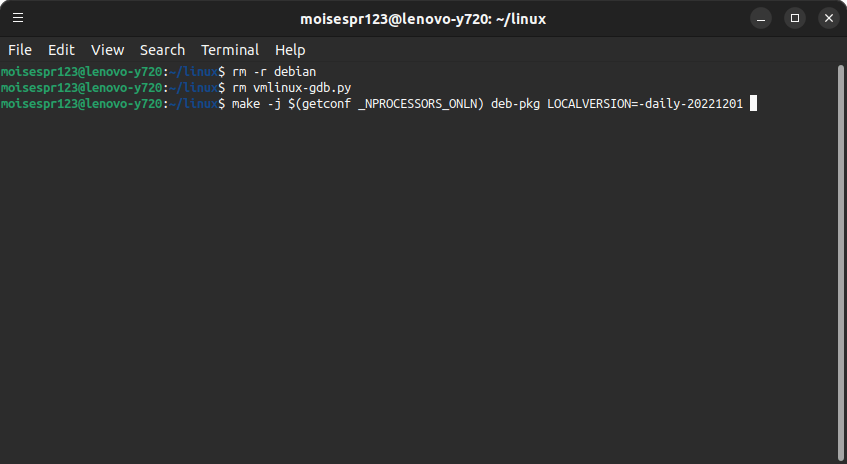This screenshot has width=847, height=464.
Task: Click the 'rm -r debian' command text
Action: [274, 72]
